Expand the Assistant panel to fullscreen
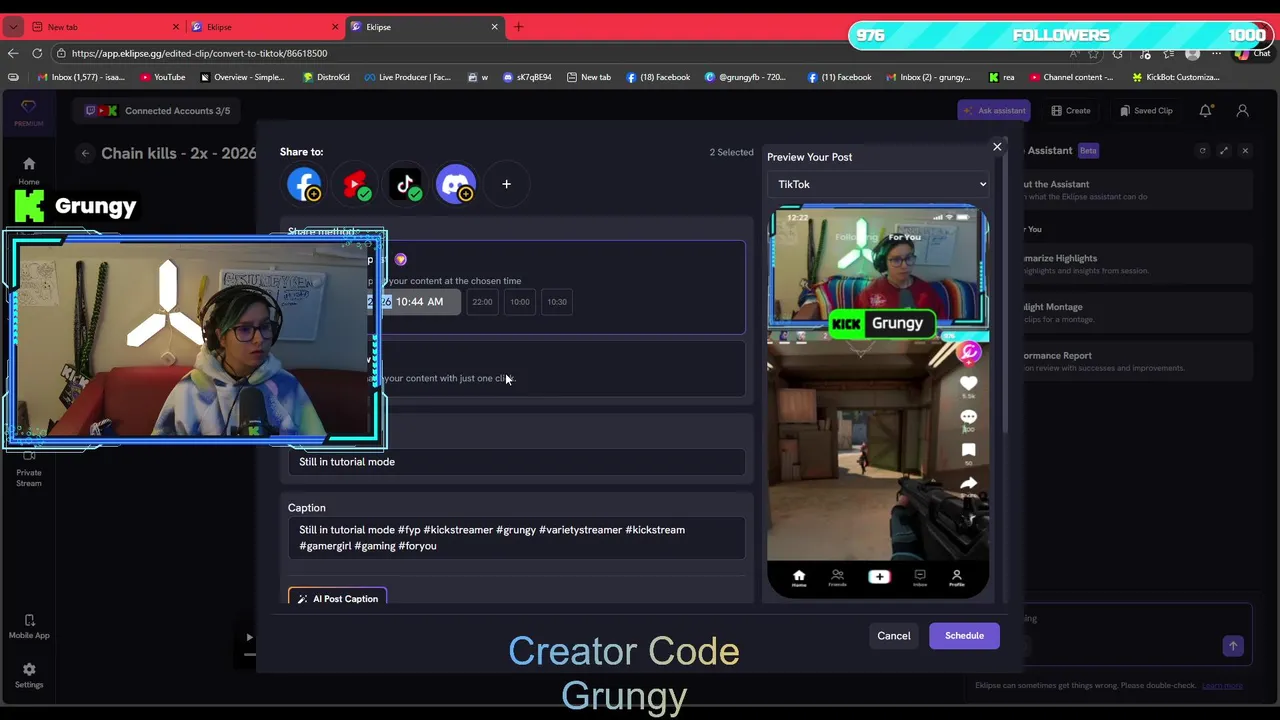Image resolution: width=1280 pixels, height=720 pixels. tap(1224, 151)
